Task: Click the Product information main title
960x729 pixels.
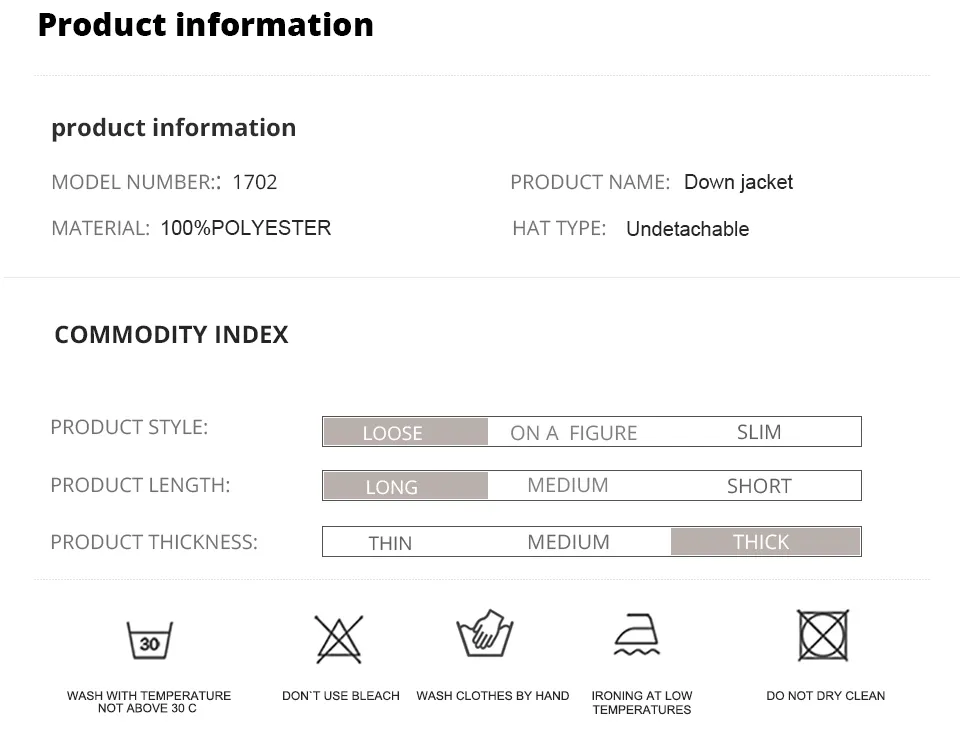Action: [205, 24]
